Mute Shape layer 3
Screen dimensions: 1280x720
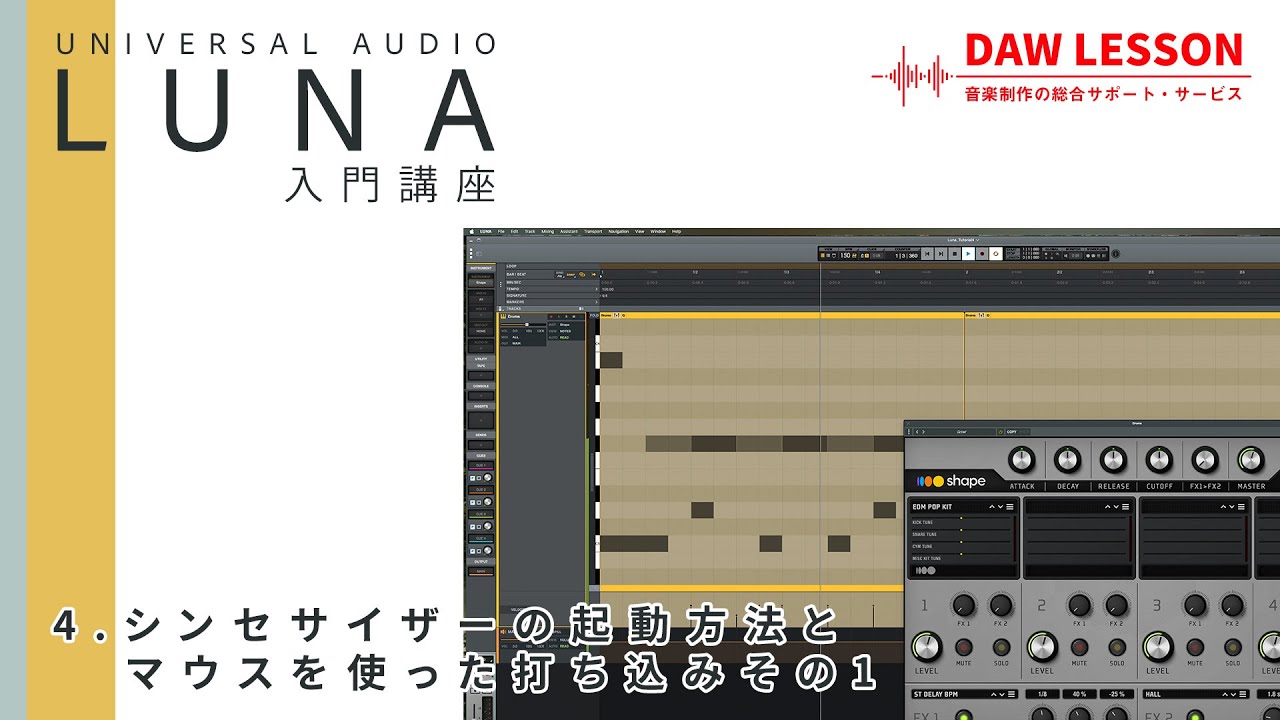coord(1195,647)
